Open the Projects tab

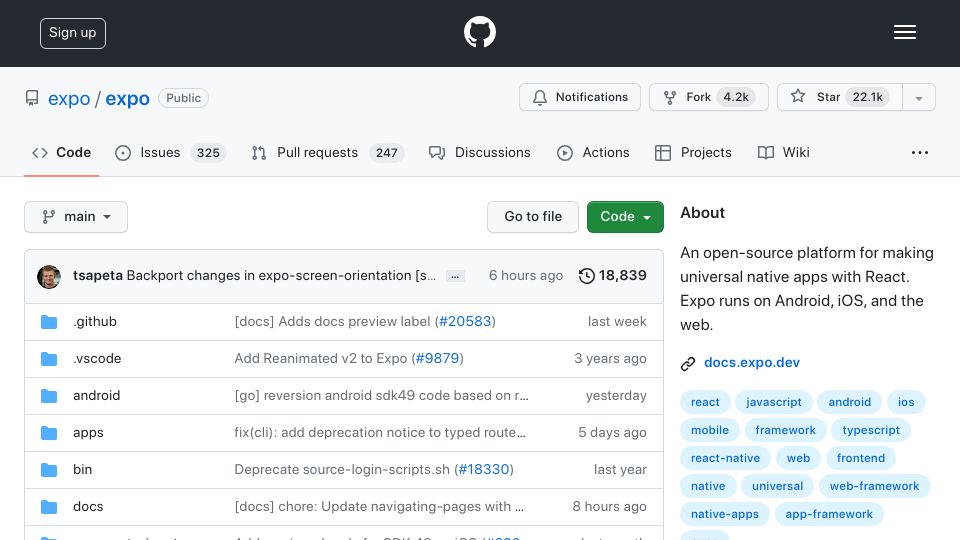click(693, 152)
